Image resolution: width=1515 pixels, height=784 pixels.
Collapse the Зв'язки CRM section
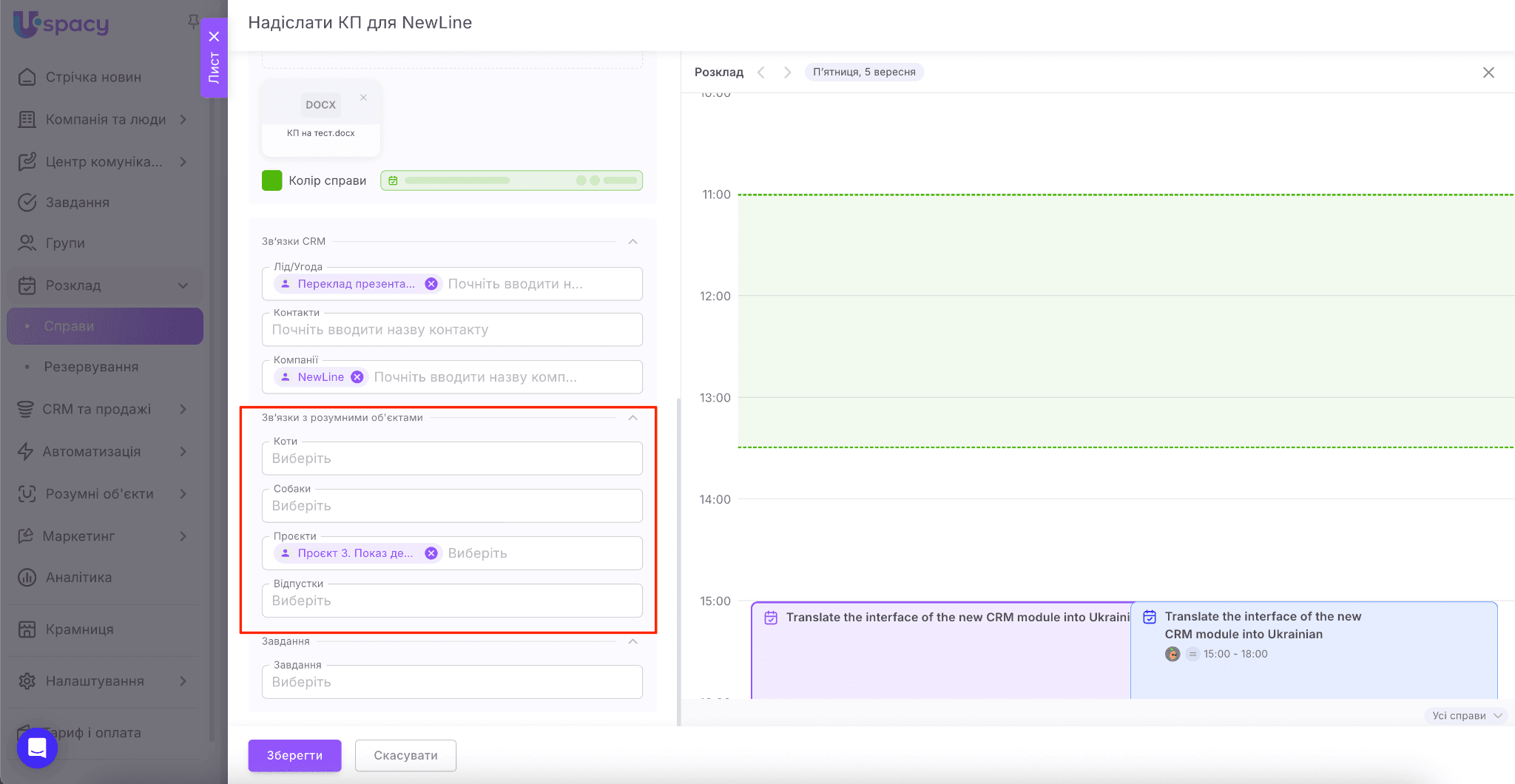coord(632,242)
